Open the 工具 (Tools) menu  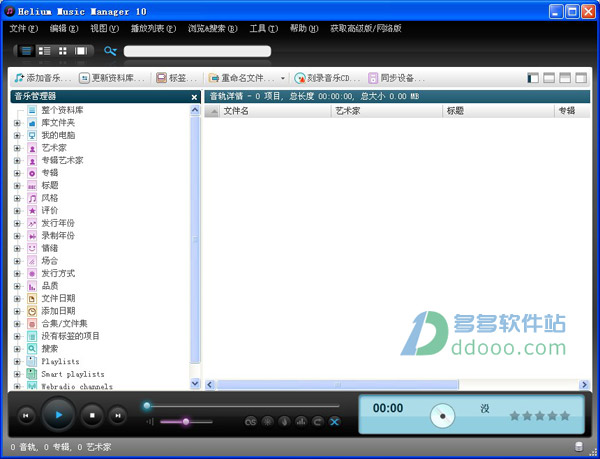click(264, 29)
